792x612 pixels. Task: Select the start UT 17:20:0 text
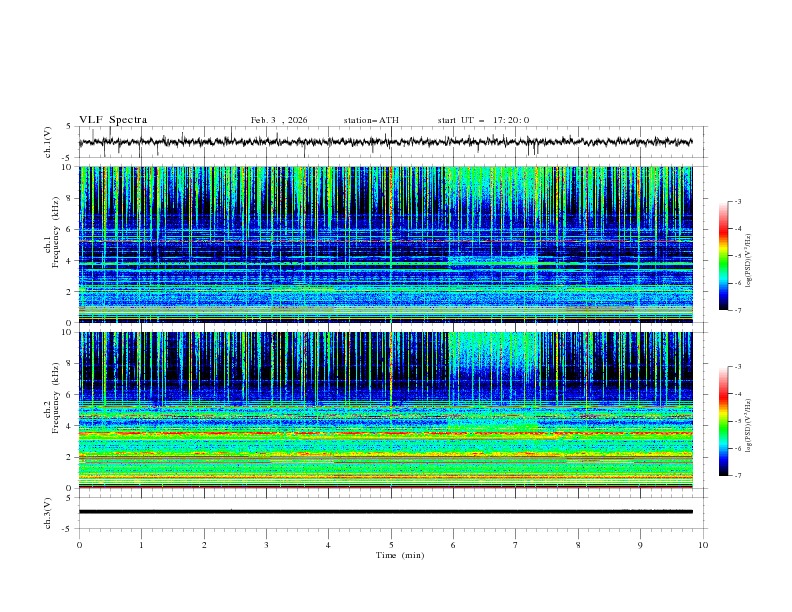tap(483, 120)
